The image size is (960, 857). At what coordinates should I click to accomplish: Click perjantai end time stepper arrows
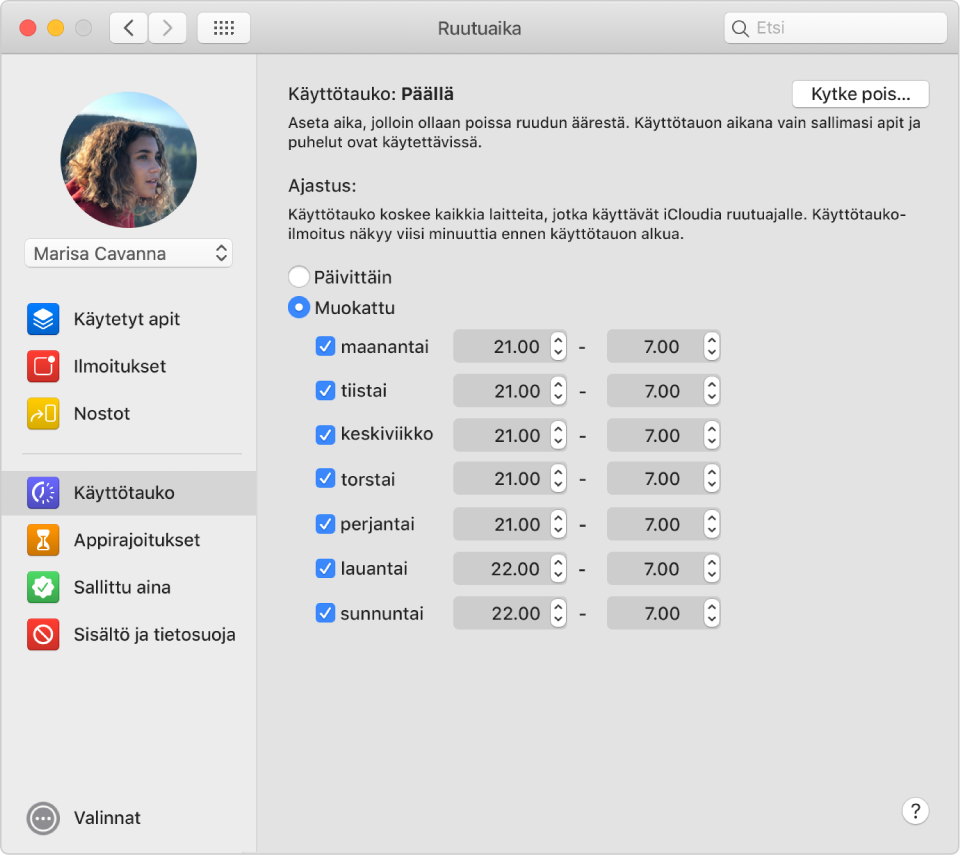pos(711,524)
